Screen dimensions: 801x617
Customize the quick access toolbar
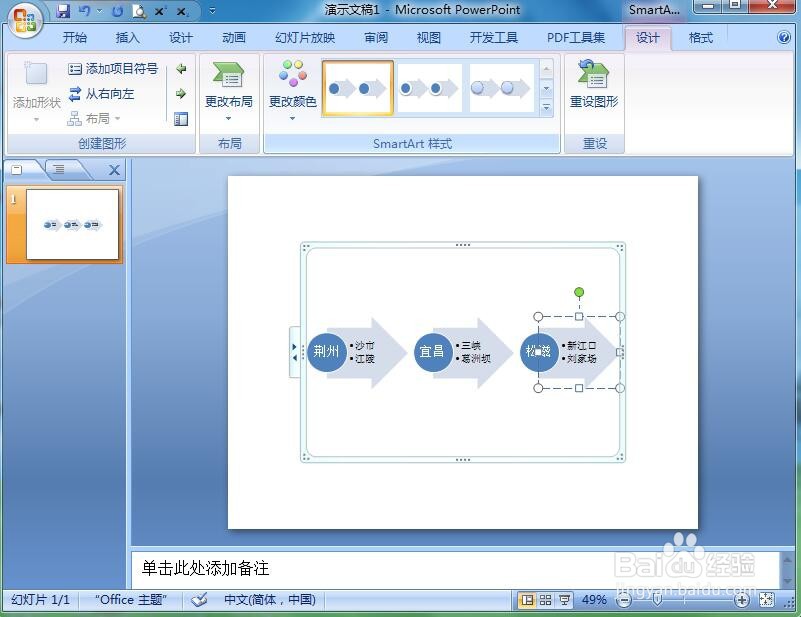tap(213, 11)
